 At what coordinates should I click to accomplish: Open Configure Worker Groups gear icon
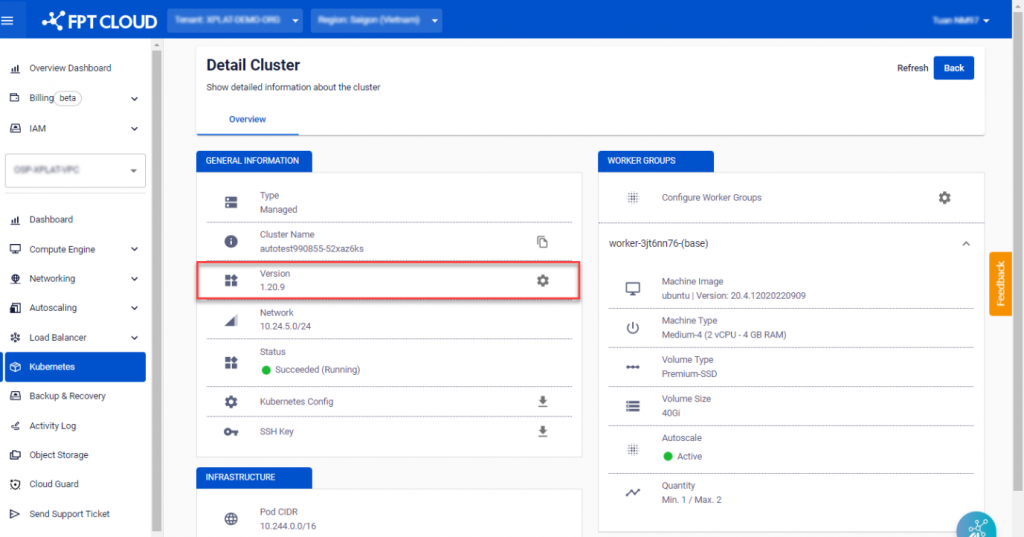pos(944,198)
